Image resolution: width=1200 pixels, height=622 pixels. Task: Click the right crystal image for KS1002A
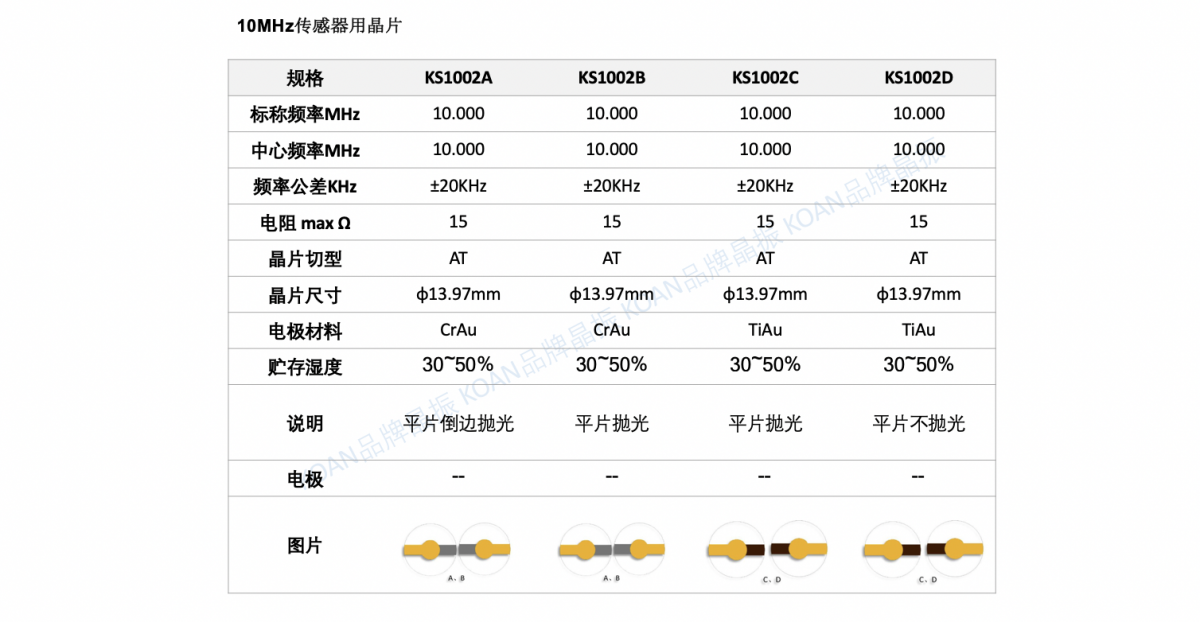(485, 549)
